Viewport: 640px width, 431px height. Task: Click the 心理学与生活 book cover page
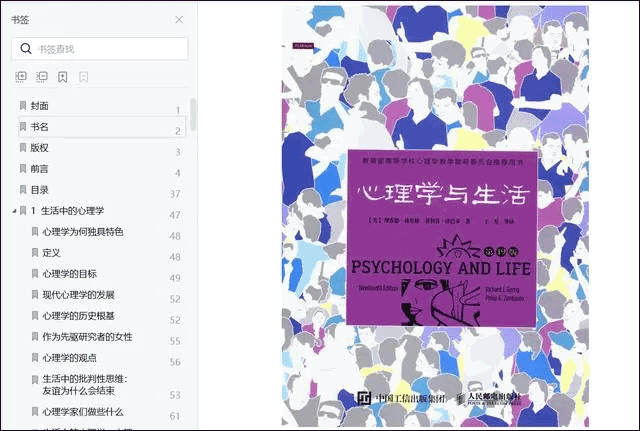[x=435, y=216]
